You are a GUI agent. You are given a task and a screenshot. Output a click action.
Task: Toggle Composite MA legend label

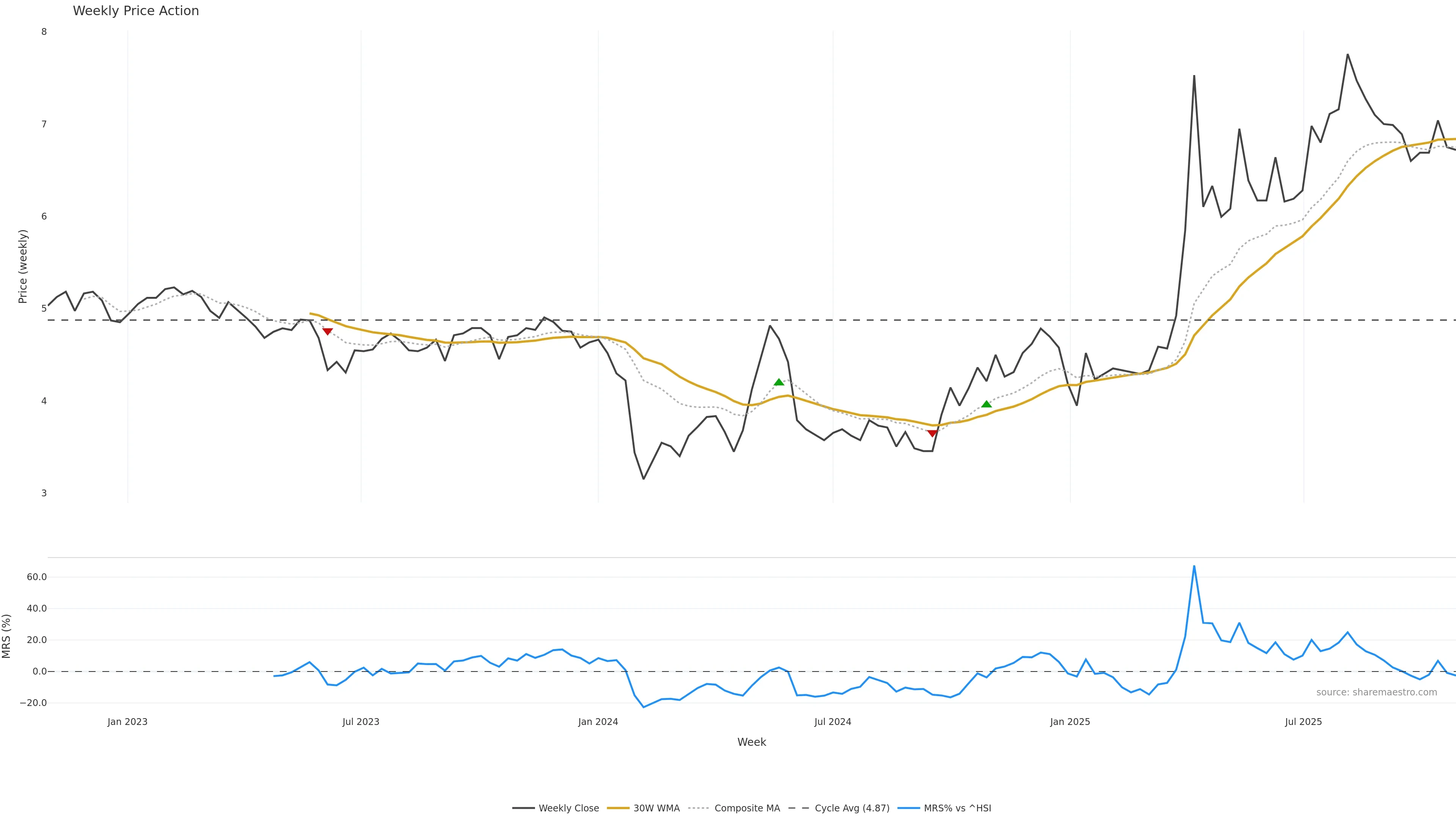click(747, 808)
